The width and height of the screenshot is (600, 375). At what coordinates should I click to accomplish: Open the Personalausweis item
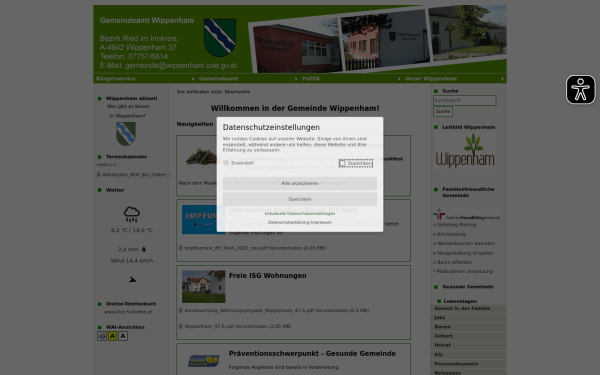tap(468, 364)
